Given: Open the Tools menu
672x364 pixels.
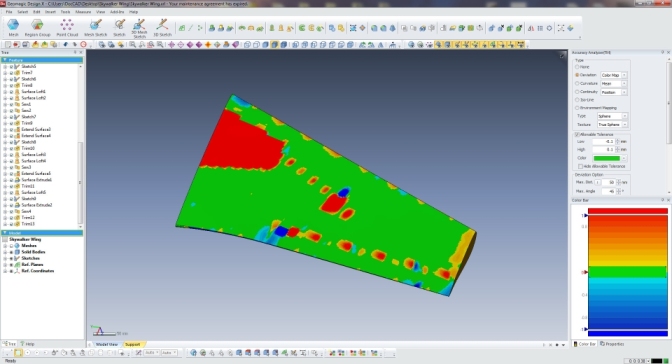Looking at the screenshot, I should click(65, 12).
